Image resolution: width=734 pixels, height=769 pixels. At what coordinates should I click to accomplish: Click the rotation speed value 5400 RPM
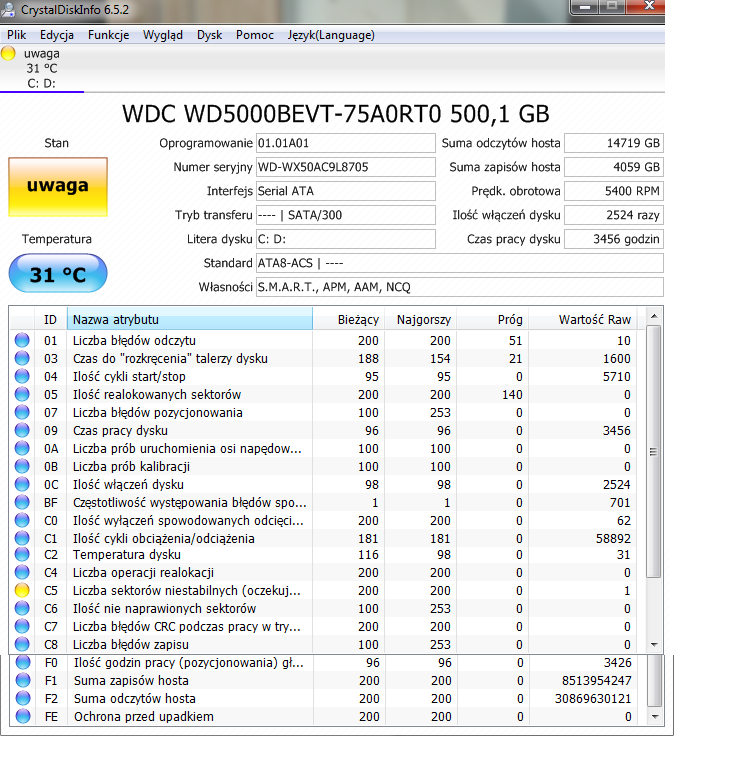[x=614, y=191]
